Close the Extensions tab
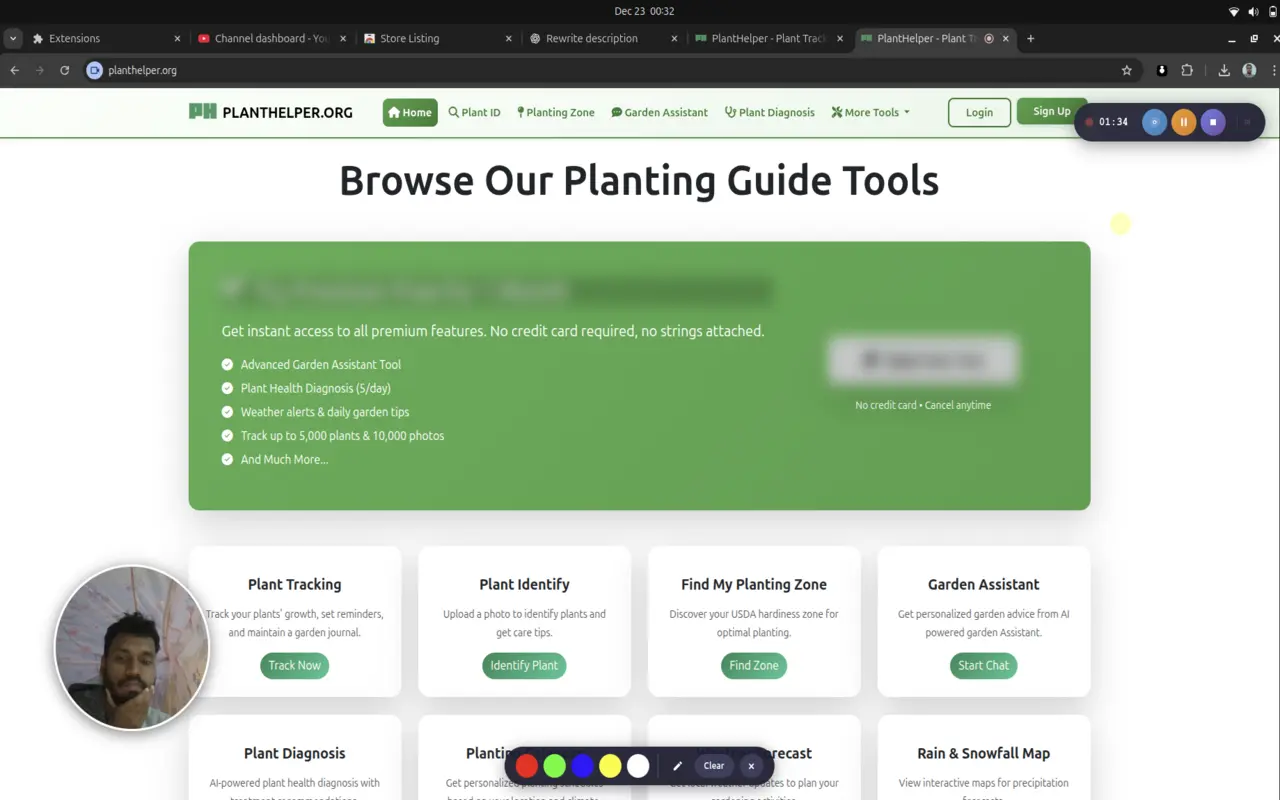The image size is (1280, 800). click(177, 38)
